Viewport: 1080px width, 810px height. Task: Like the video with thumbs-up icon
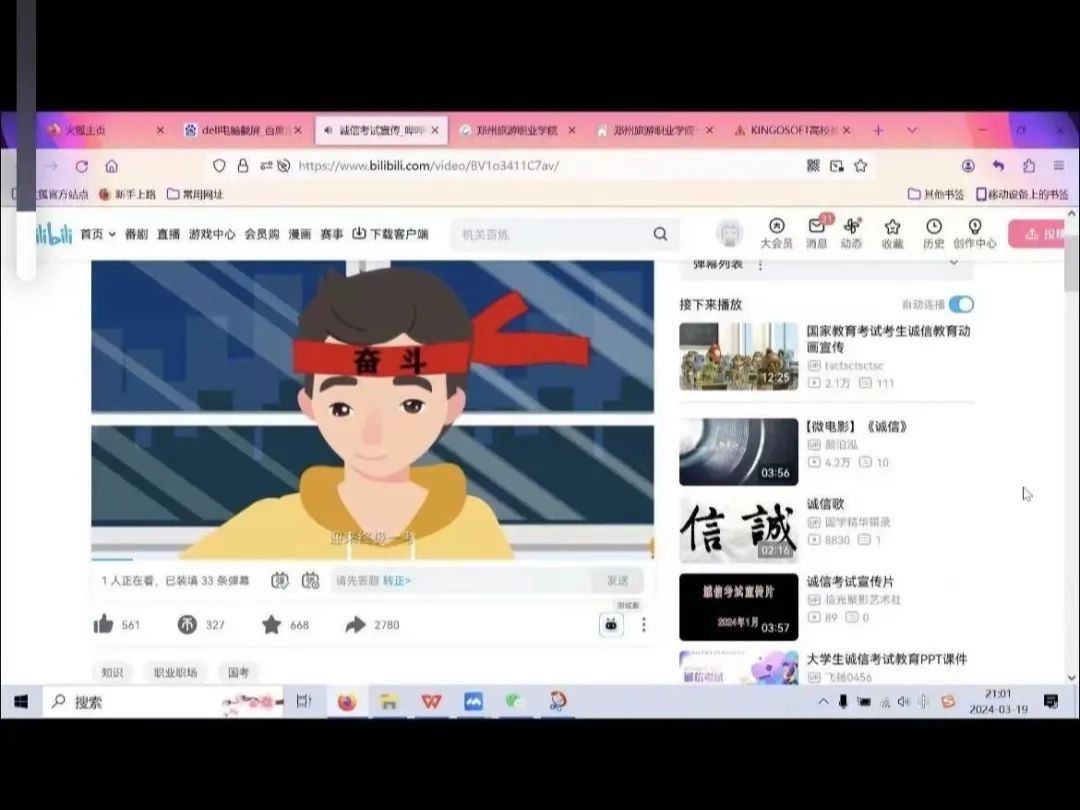pyautogui.click(x=104, y=625)
